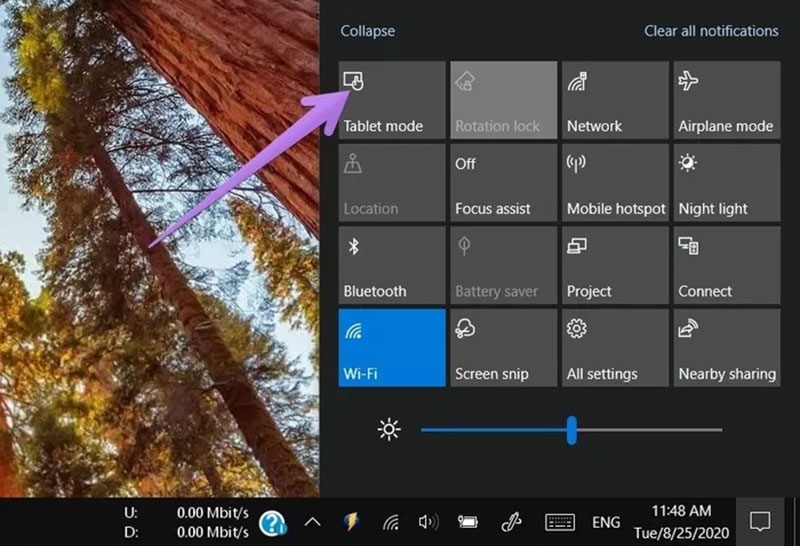Image resolution: width=800 pixels, height=546 pixels.
Task: Open the Connect tile
Action: click(x=727, y=265)
